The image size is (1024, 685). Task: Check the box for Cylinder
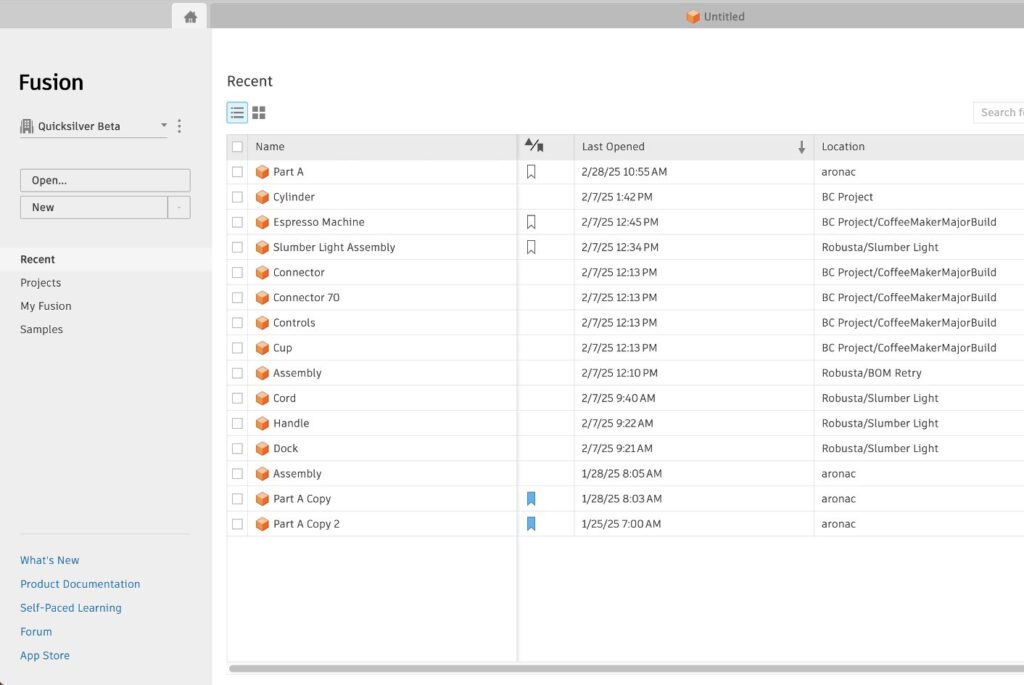tap(237, 197)
